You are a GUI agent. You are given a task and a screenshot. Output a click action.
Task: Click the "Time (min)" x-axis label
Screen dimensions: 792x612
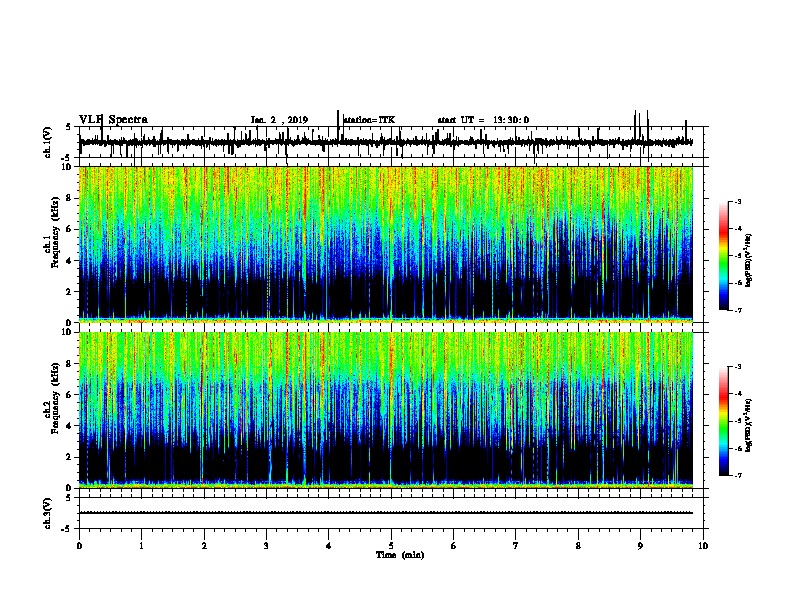[x=400, y=555]
